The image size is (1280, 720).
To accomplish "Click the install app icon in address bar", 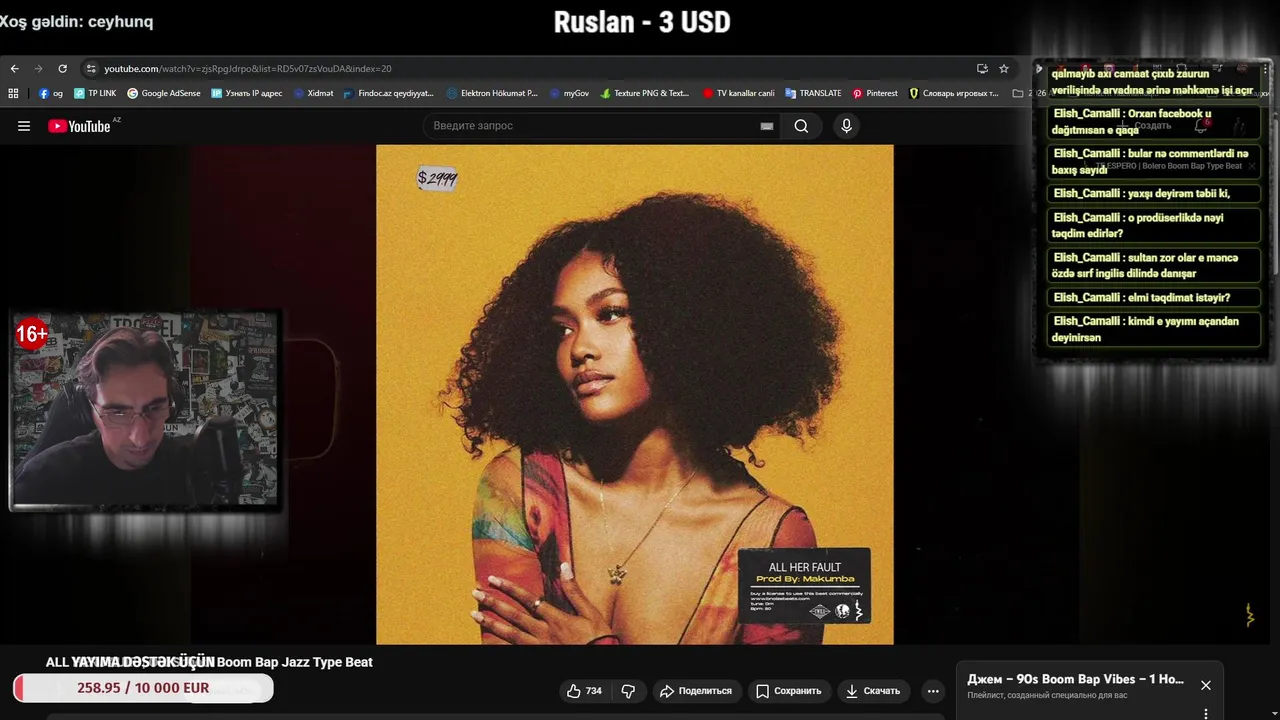I will coord(982,69).
